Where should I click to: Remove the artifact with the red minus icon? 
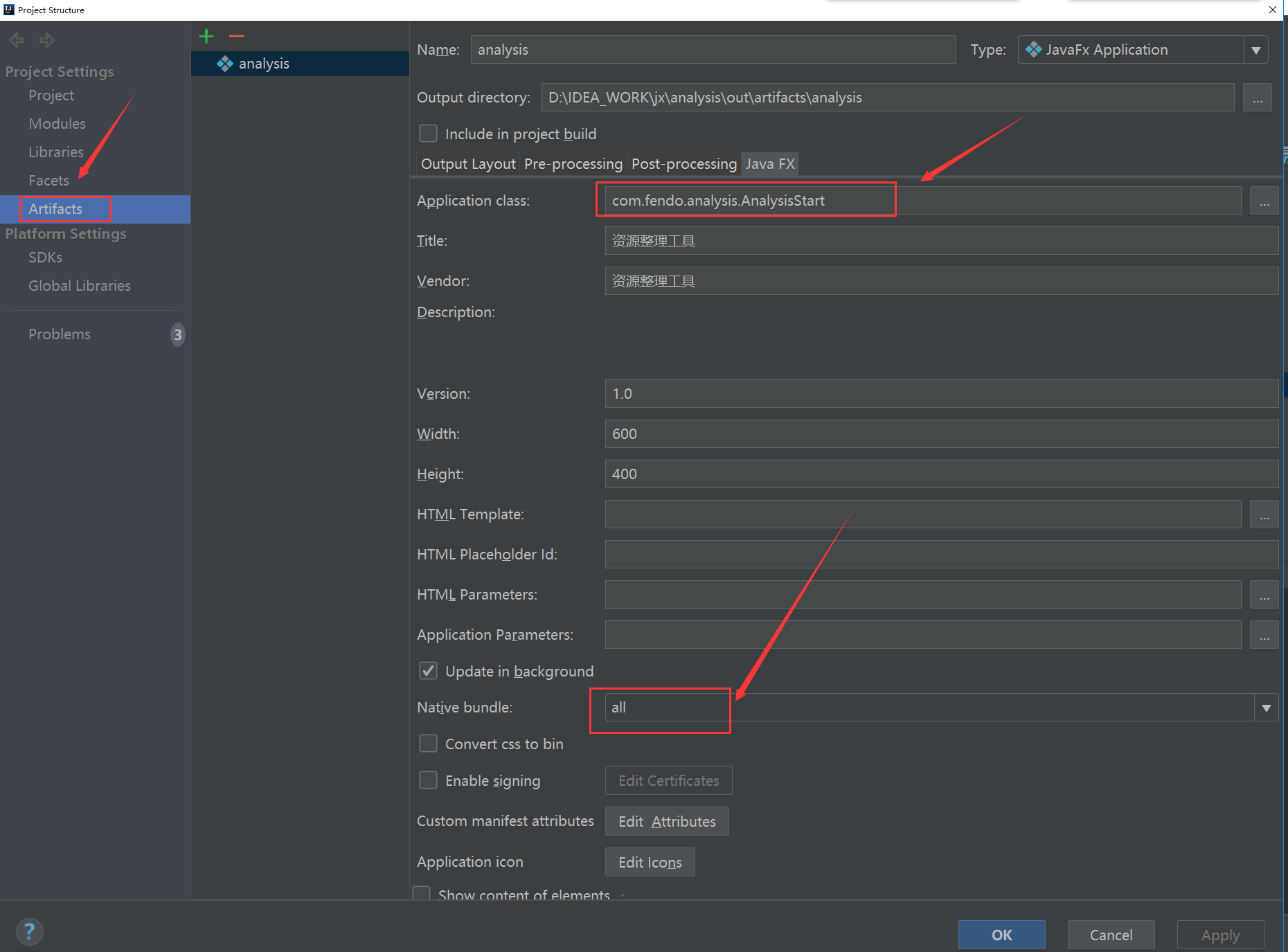pyautogui.click(x=236, y=36)
